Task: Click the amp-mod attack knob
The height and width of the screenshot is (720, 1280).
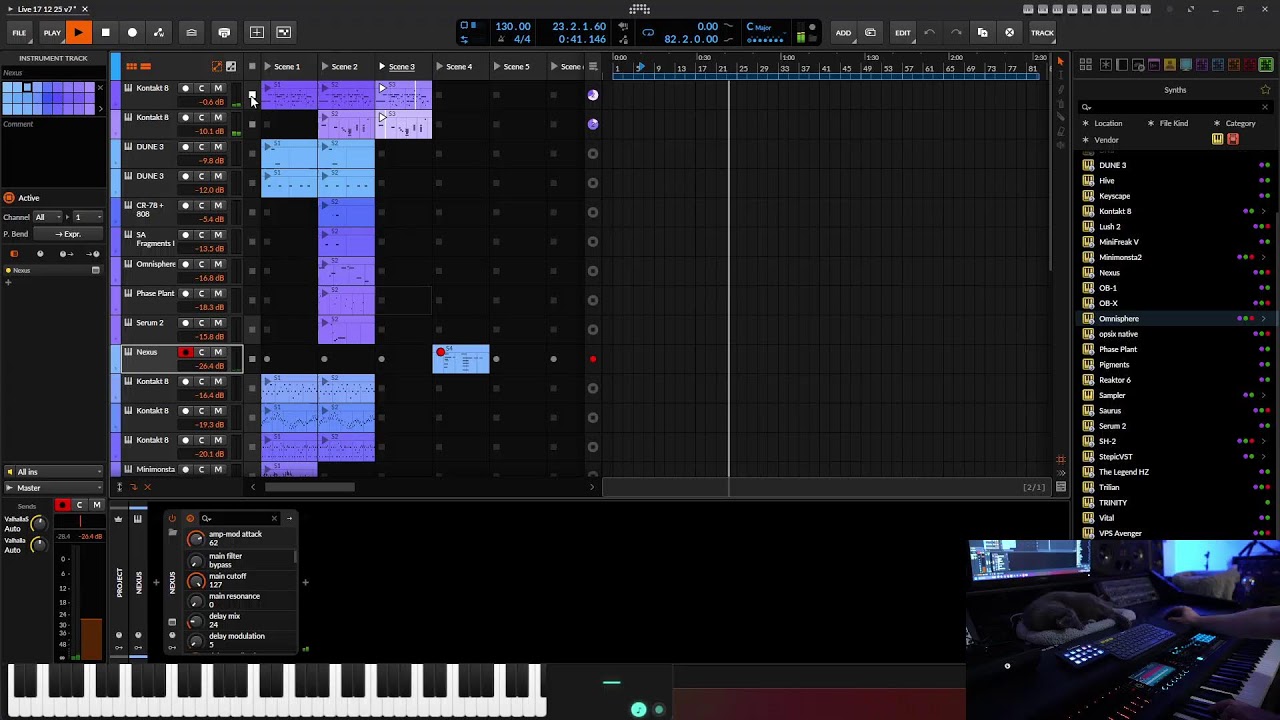Action: coord(196,539)
